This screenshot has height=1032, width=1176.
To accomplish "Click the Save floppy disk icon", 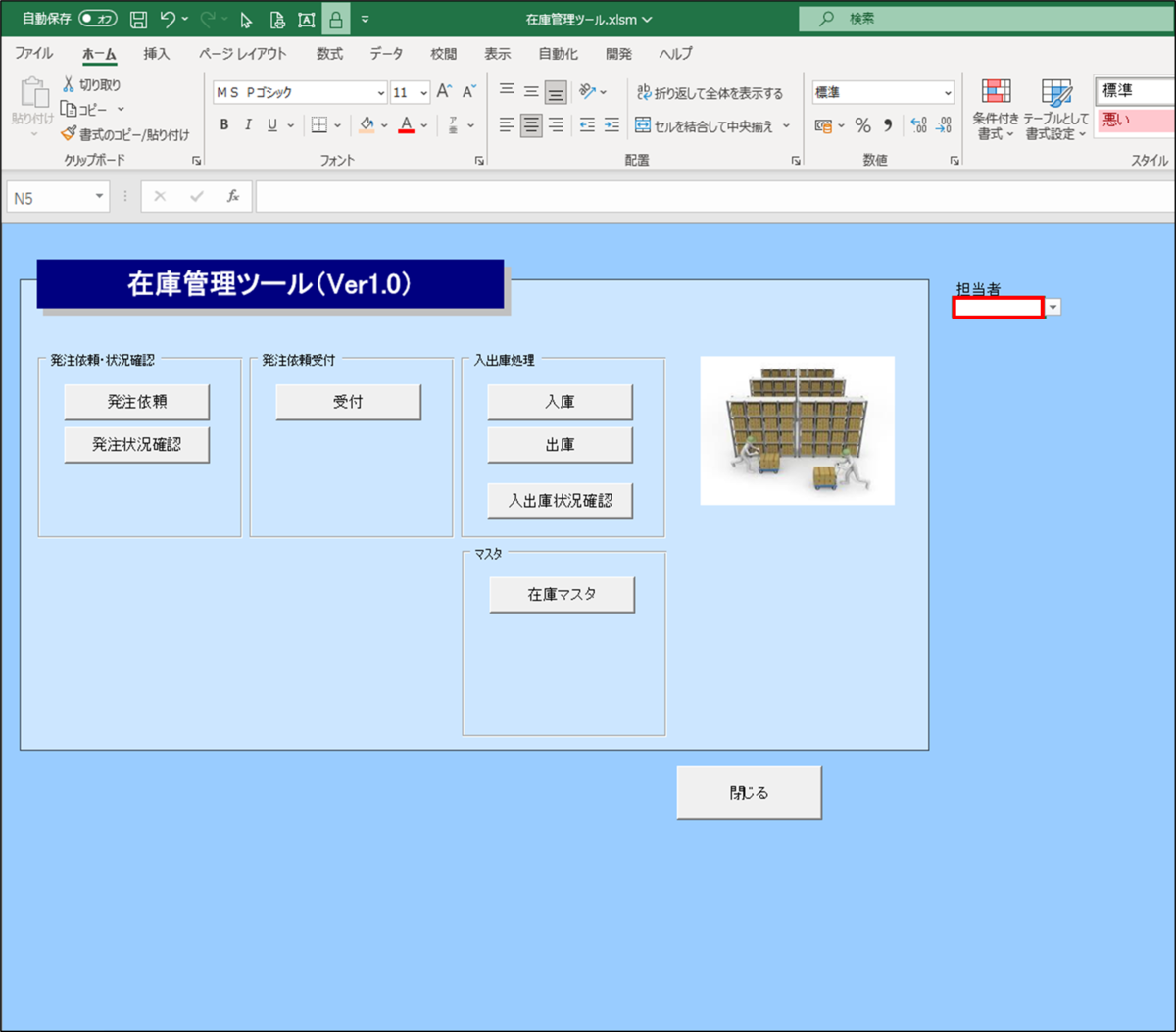I will 138,19.
